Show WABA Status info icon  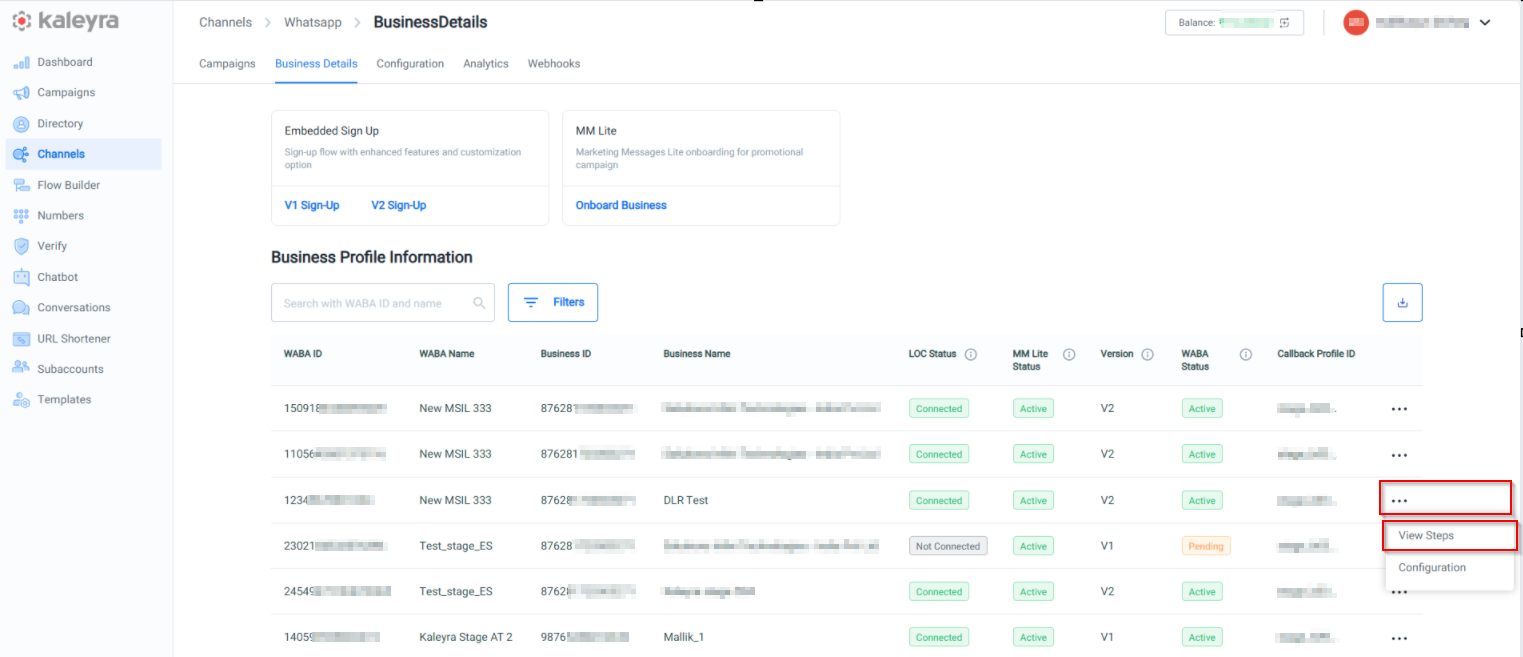[1246, 354]
